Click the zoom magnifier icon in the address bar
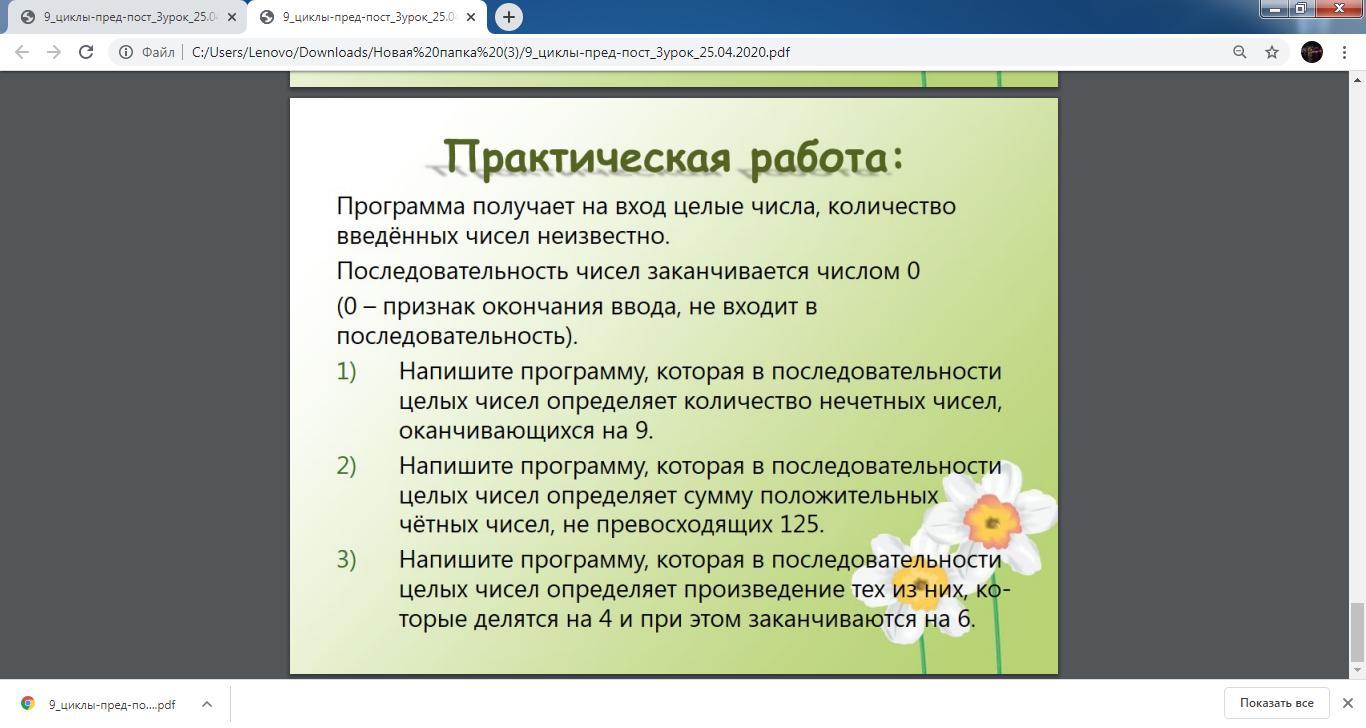This screenshot has width=1366, height=728. pos(1239,52)
